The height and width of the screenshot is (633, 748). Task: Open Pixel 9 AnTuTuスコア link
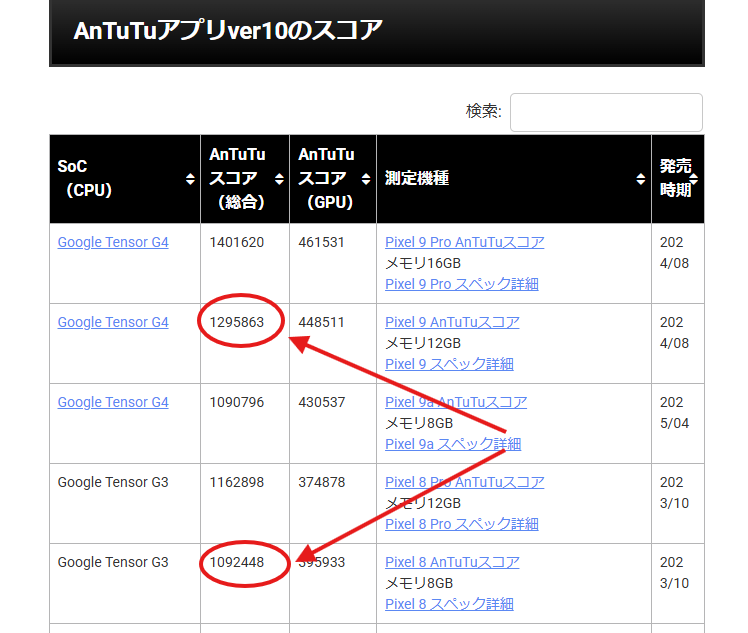(x=452, y=322)
